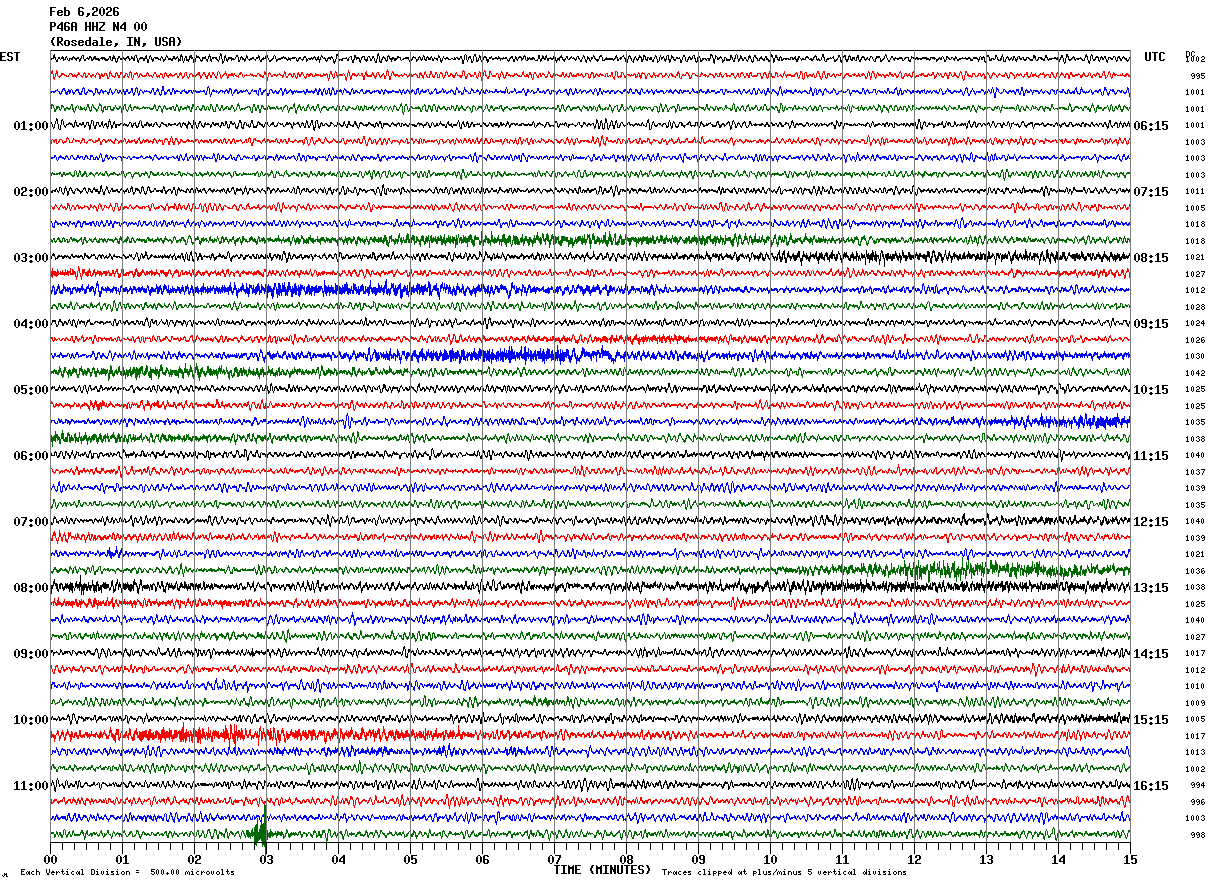Select the 09:00 EST time label

[x=31, y=654]
